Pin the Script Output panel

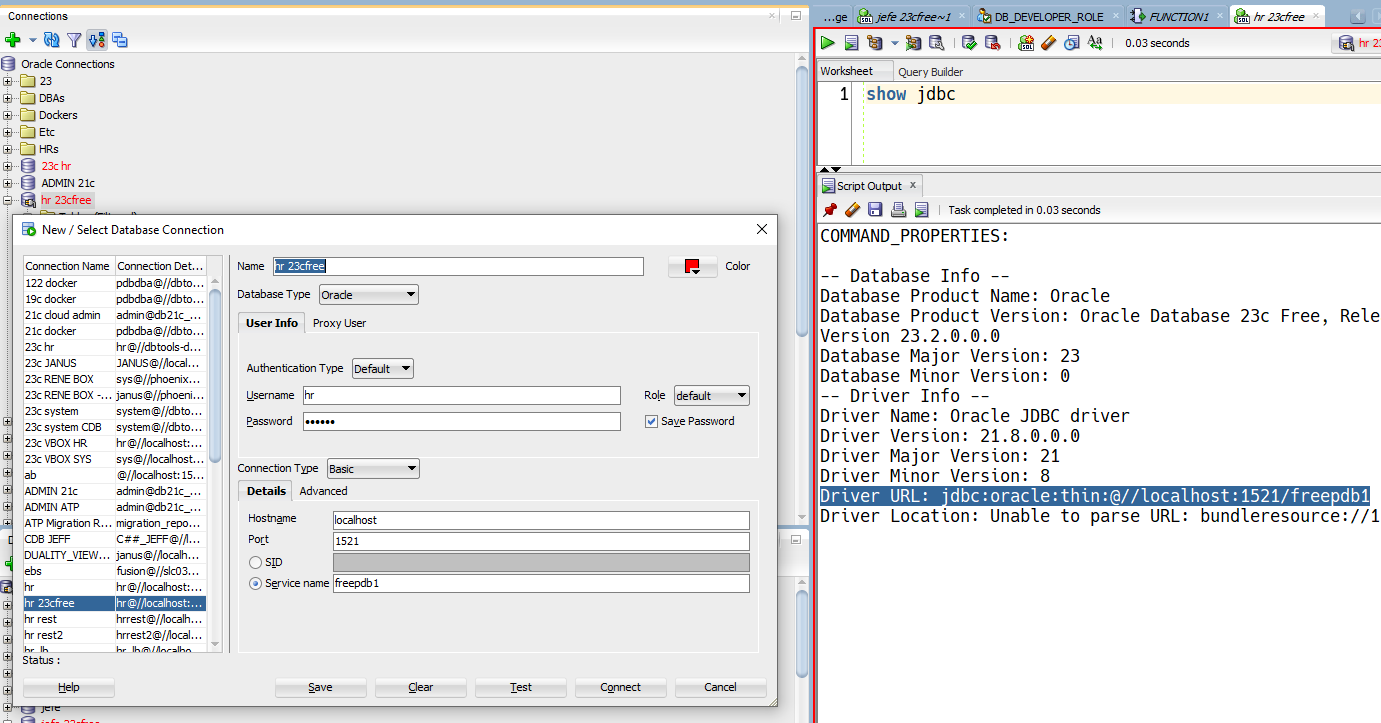pos(829,210)
